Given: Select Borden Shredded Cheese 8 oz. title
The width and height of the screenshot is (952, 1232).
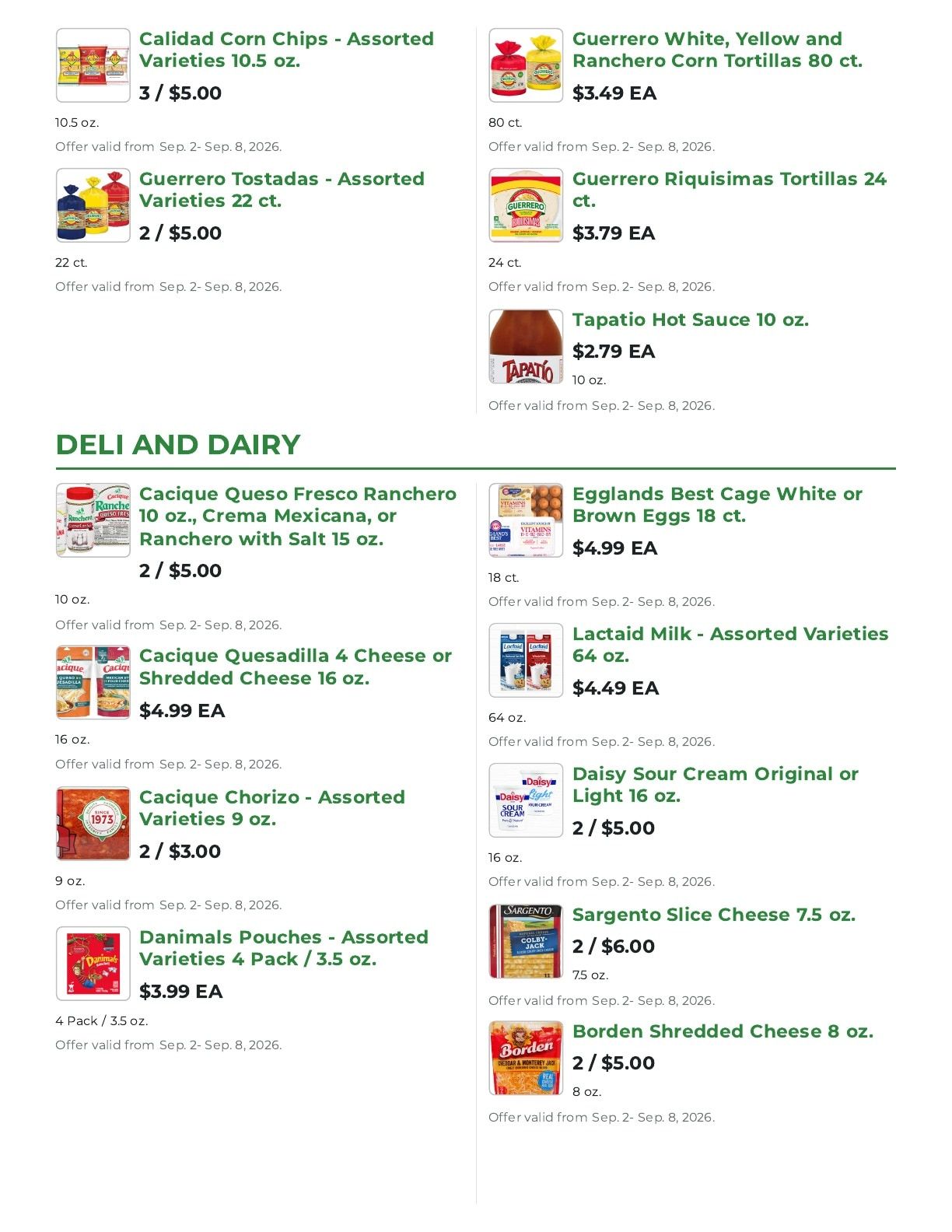Looking at the screenshot, I should [723, 1031].
